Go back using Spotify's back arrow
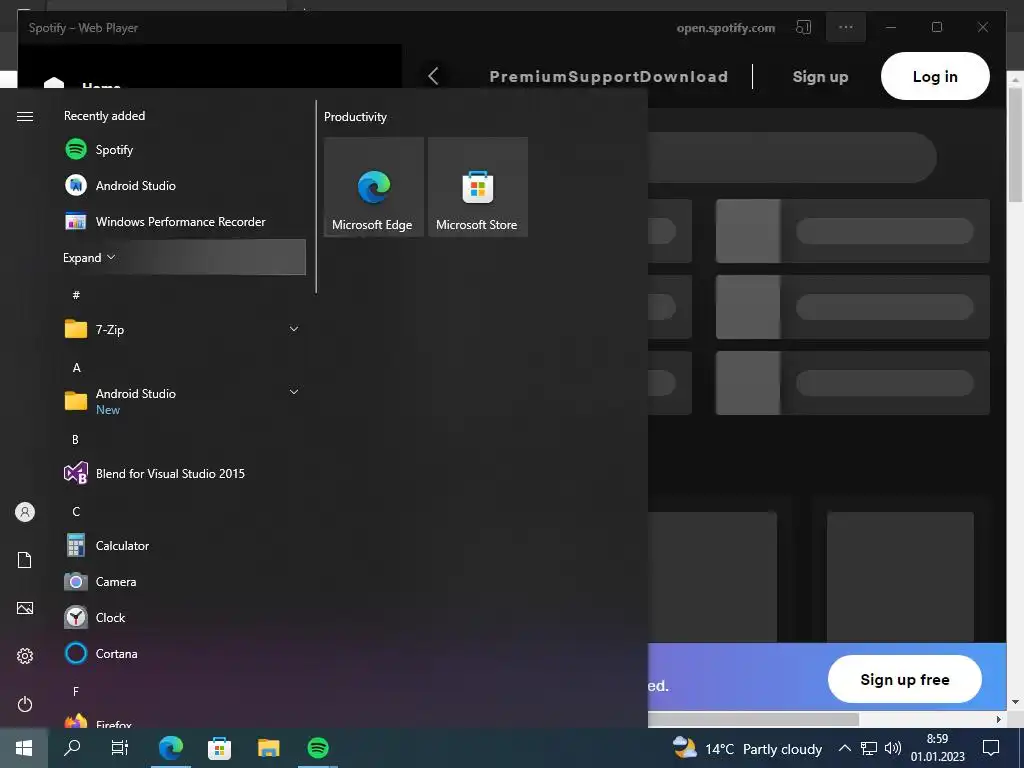1024x768 pixels. [x=433, y=76]
